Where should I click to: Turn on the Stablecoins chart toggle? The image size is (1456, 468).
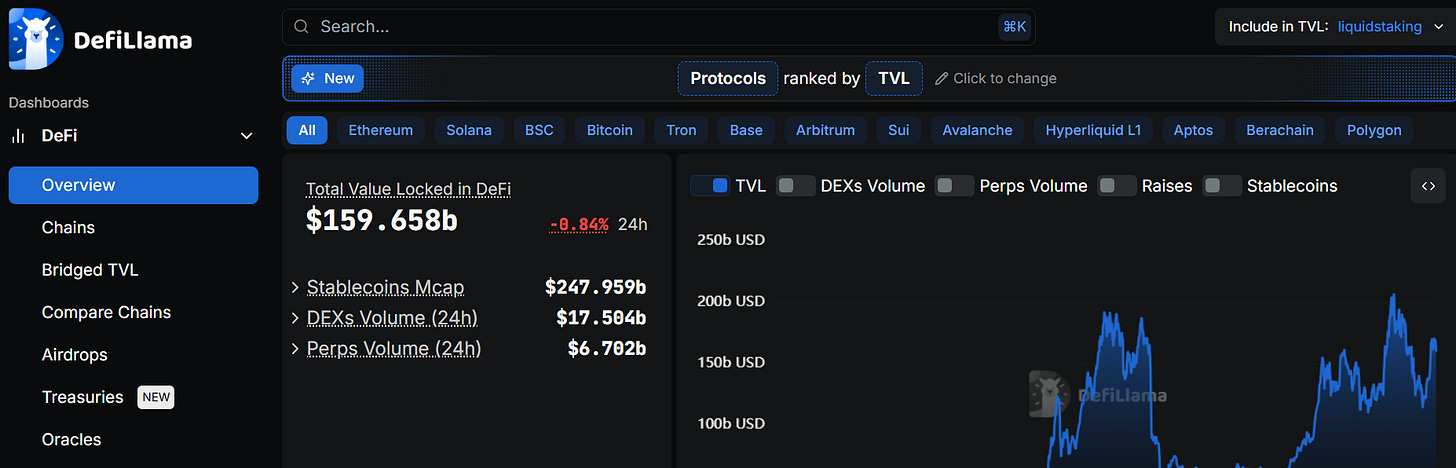click(x=1222, y=185)
